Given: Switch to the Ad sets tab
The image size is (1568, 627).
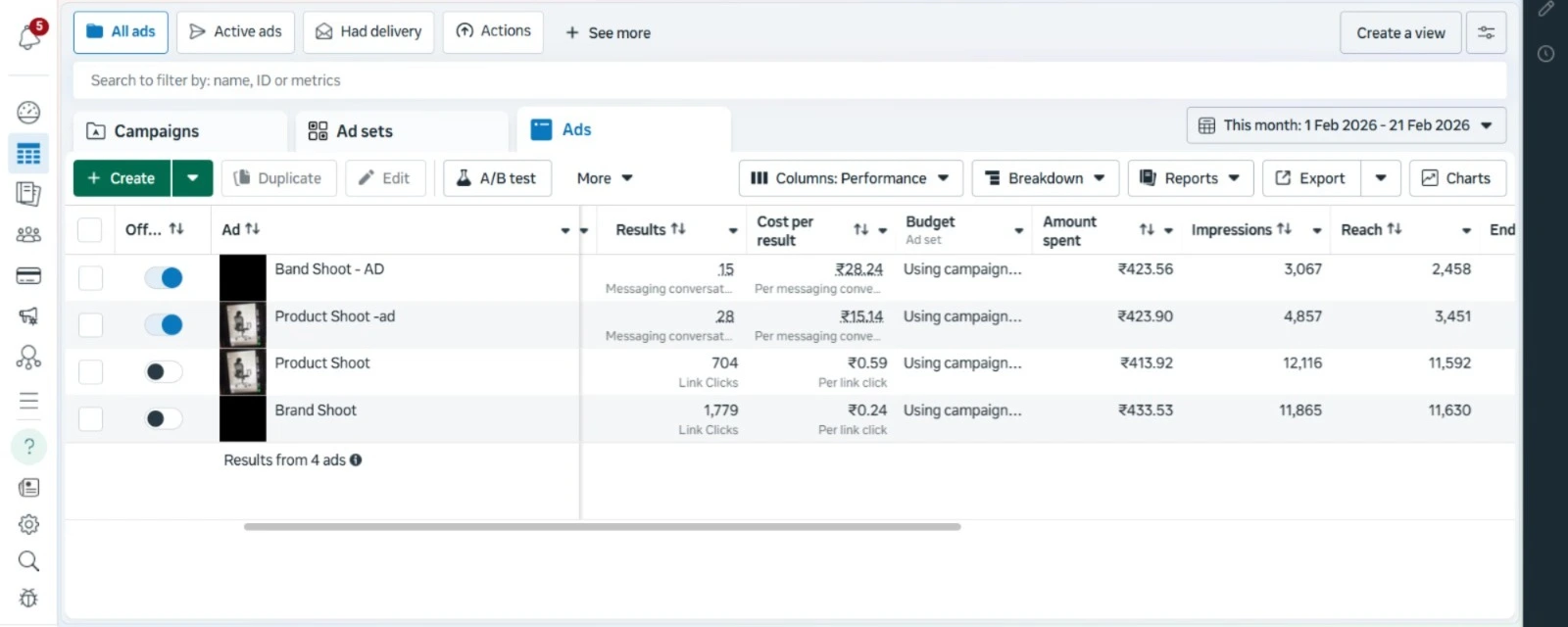Looking at the screenshot, I should (402, 131).
